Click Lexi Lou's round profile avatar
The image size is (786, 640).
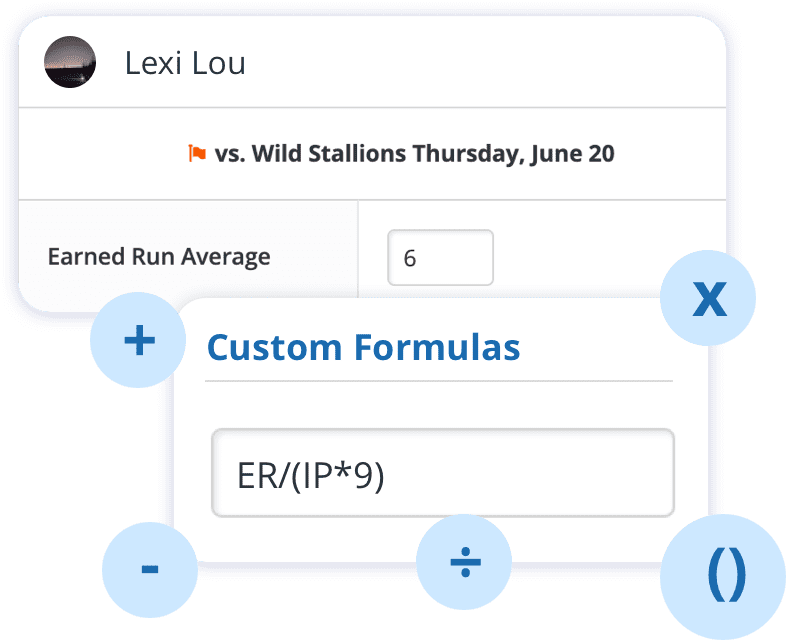pos(70,62)
